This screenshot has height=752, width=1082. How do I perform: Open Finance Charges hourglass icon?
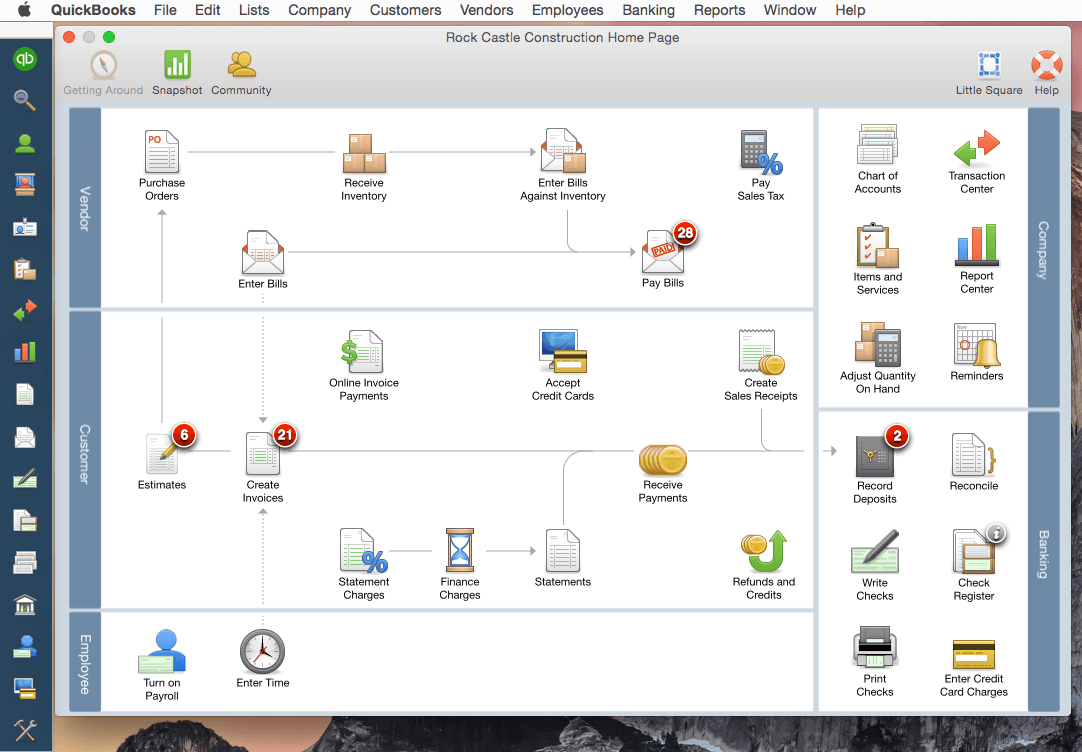point(460,550)
